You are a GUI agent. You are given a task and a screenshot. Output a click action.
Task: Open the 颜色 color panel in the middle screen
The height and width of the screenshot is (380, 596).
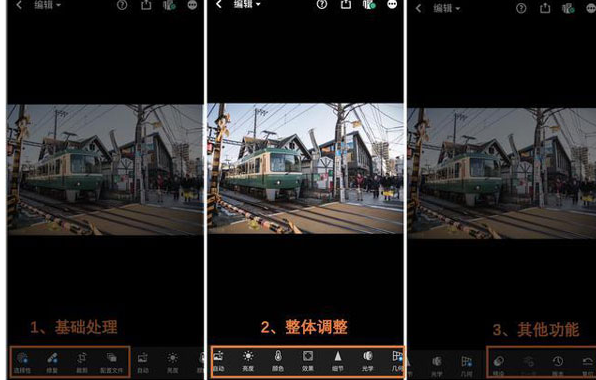278,361
